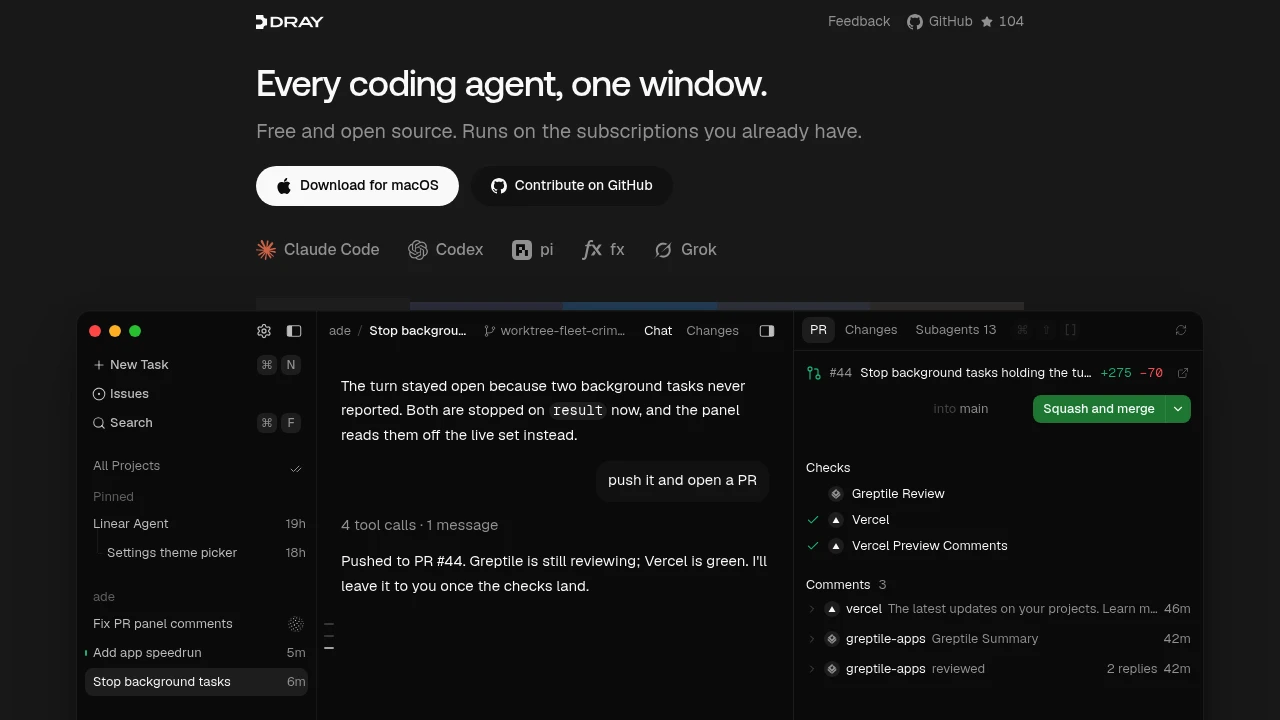Image resolution: width=1280 pixels, height=720 pixels.
Task: Toggle the left sidebar panel icon
Action: 294,331
